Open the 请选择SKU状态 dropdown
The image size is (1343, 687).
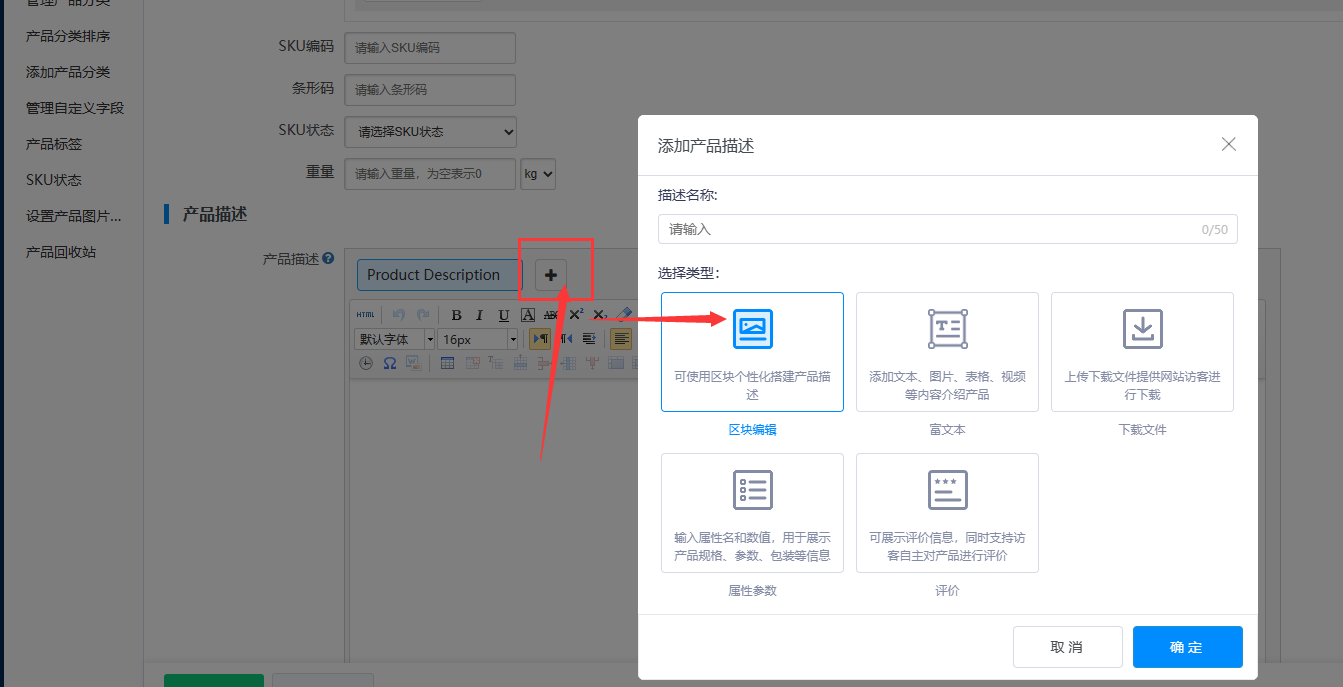[x=430, y=131]
